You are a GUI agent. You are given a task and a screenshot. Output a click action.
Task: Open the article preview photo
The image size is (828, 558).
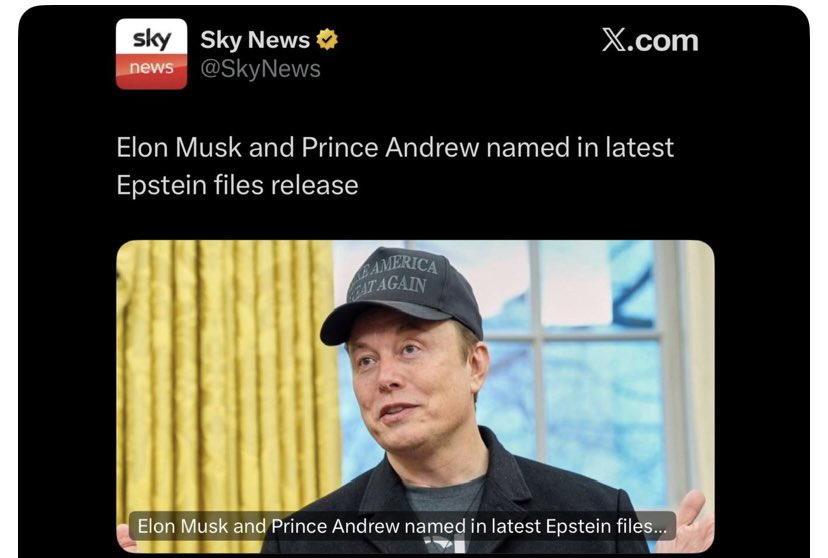[x=415, y=396]
